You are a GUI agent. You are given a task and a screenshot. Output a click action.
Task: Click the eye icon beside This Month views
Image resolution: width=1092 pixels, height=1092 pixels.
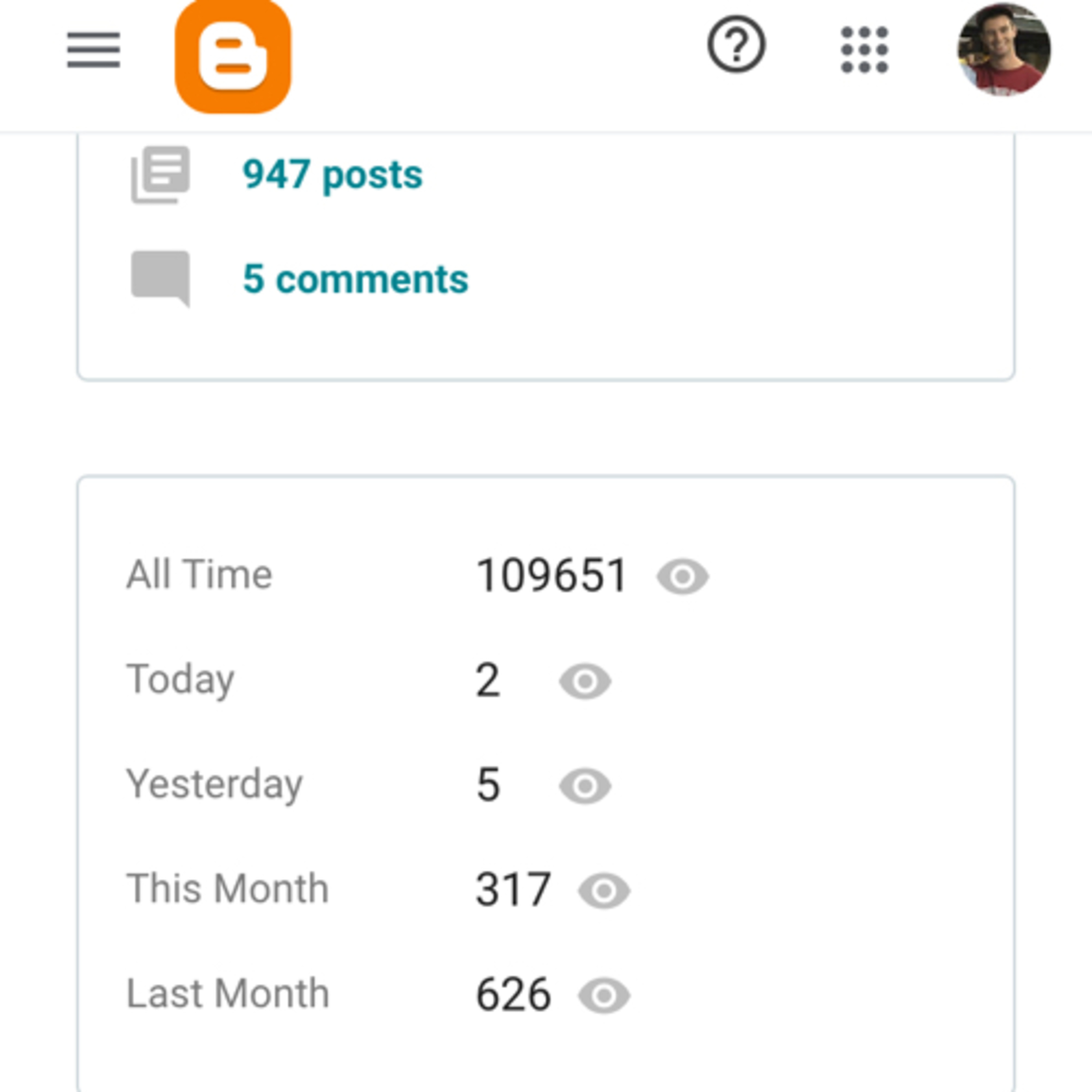(x=604, y=891)
